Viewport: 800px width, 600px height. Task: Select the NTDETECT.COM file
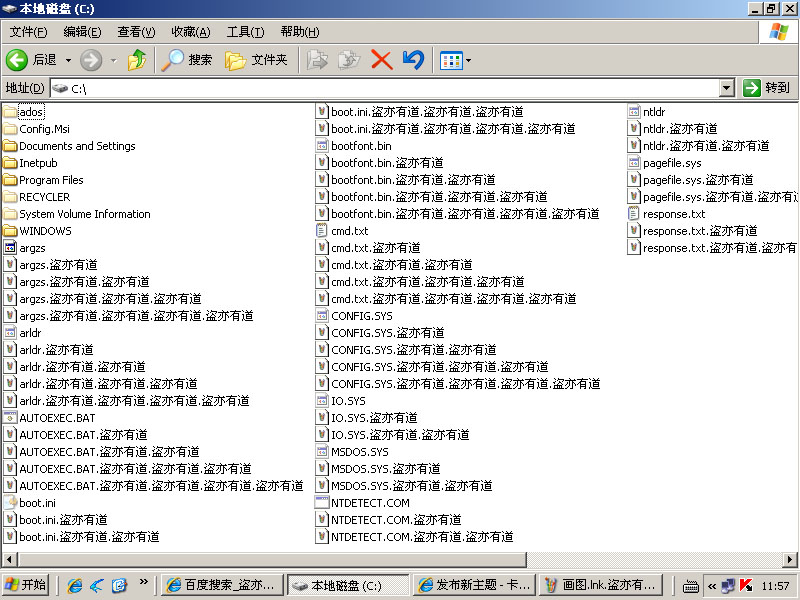[362, 503]
